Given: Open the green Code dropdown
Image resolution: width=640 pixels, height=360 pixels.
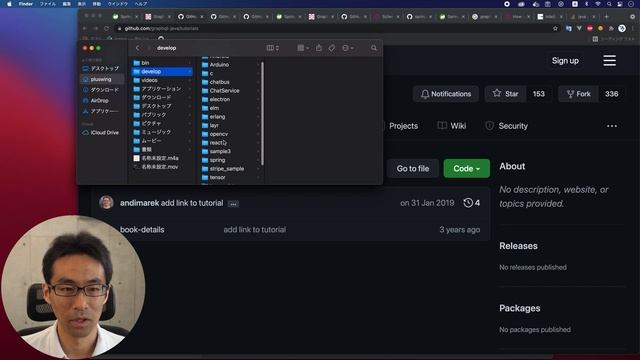Looking at the screenshot, I should click(x=467, y=169).
